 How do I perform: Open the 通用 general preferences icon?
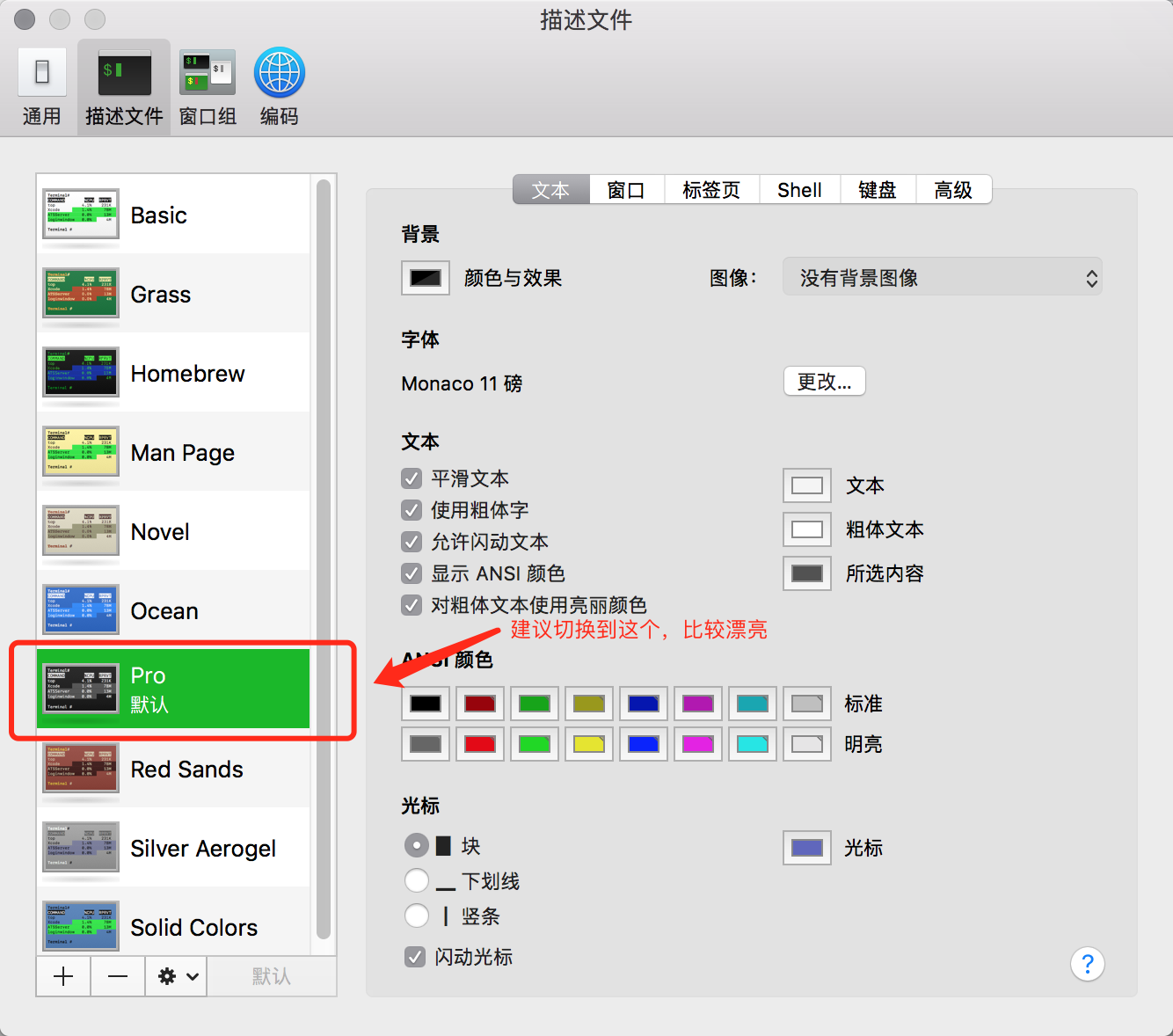[x=41, y=72]
